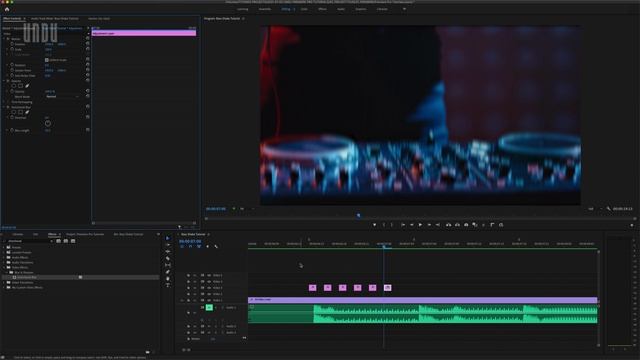
Task: Open the Program monitor settings wrench
Action: [x=609, y=209]
